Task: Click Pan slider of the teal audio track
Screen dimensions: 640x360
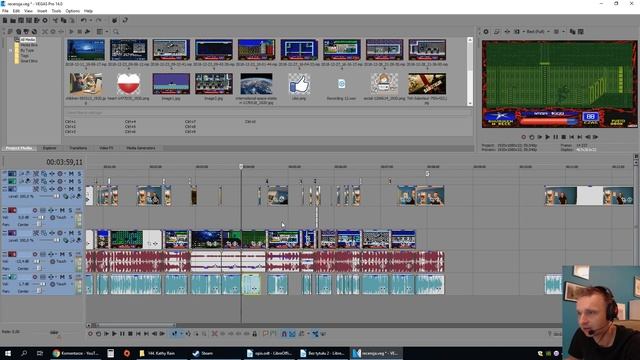Action: (x=39, y=291)
